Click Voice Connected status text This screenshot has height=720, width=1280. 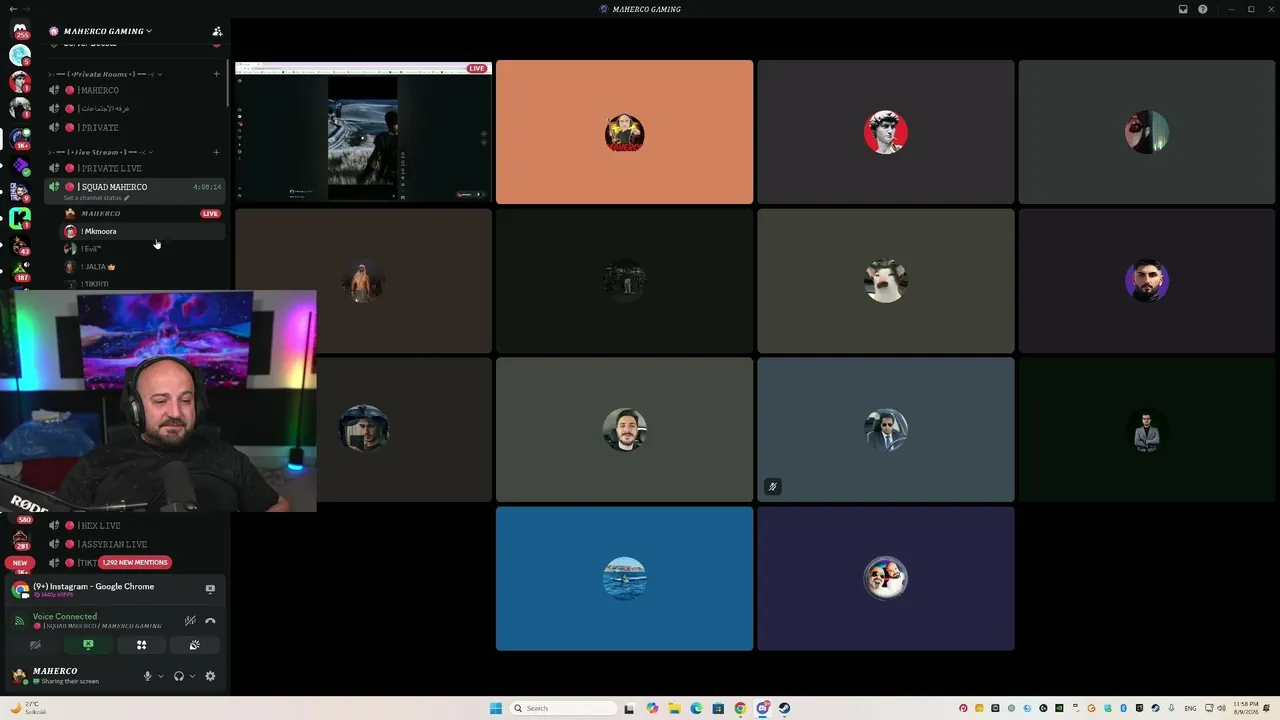click(65, 617)
